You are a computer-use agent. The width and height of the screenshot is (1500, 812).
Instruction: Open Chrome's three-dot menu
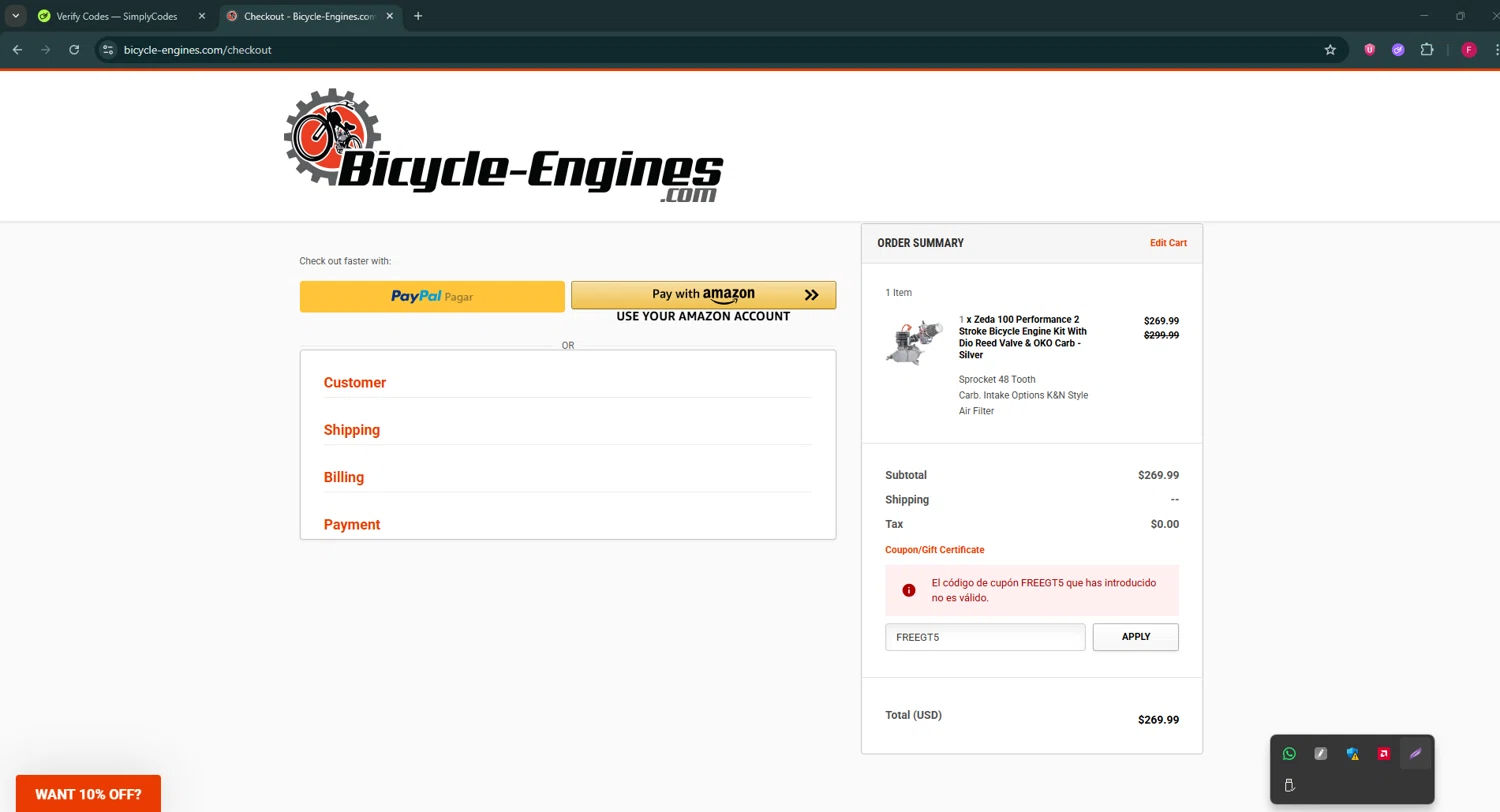1495,49
